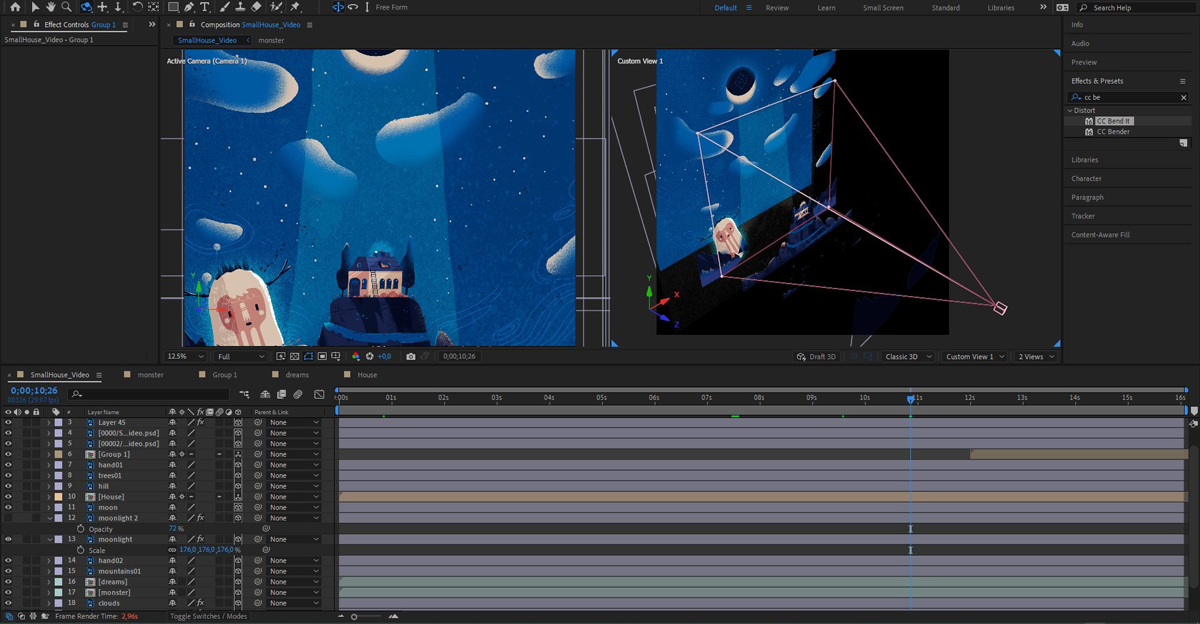Select the Rectangle shape tool

(173, 7)
